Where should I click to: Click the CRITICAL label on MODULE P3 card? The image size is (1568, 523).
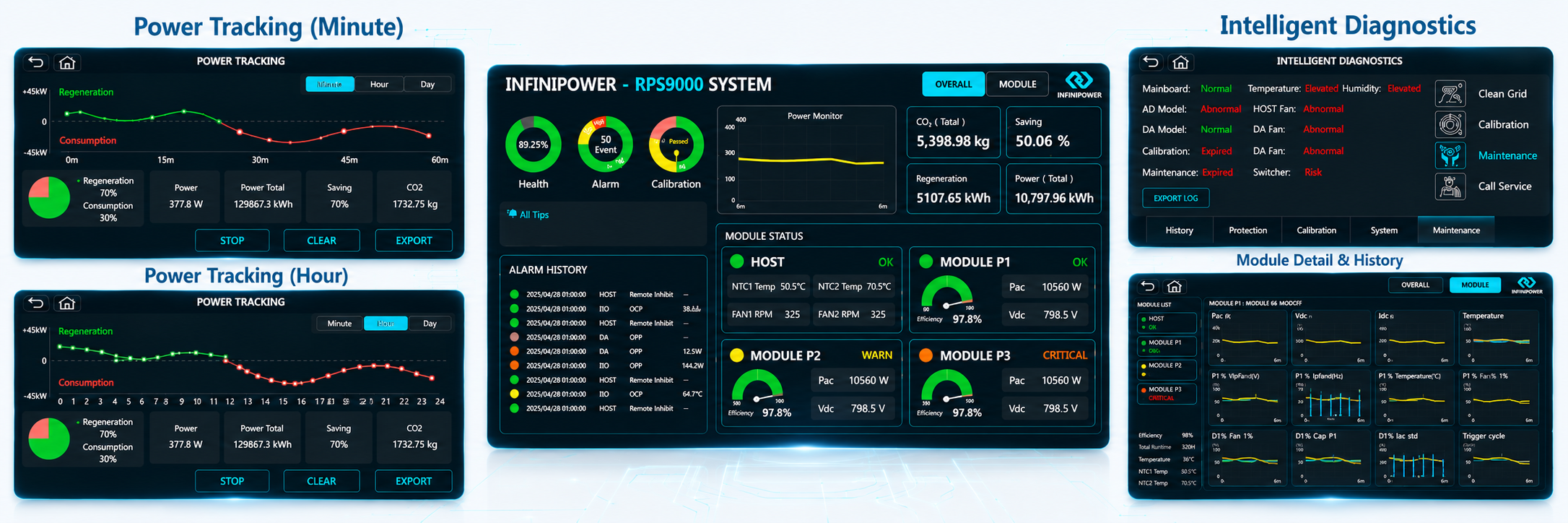[x=1065, y=355]
